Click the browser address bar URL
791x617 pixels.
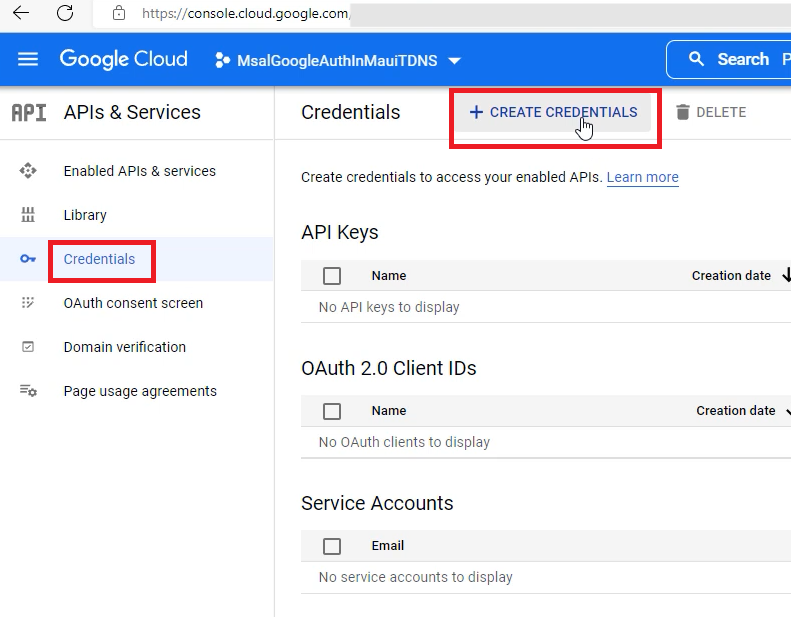[245, 13]
